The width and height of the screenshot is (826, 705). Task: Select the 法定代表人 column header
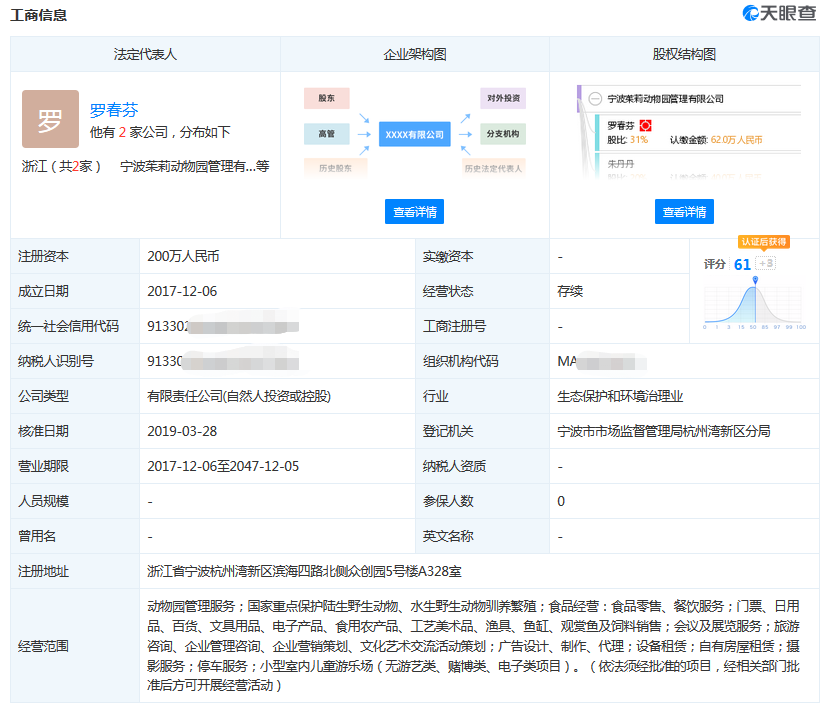pyautogui.click(x=145, y=55)
